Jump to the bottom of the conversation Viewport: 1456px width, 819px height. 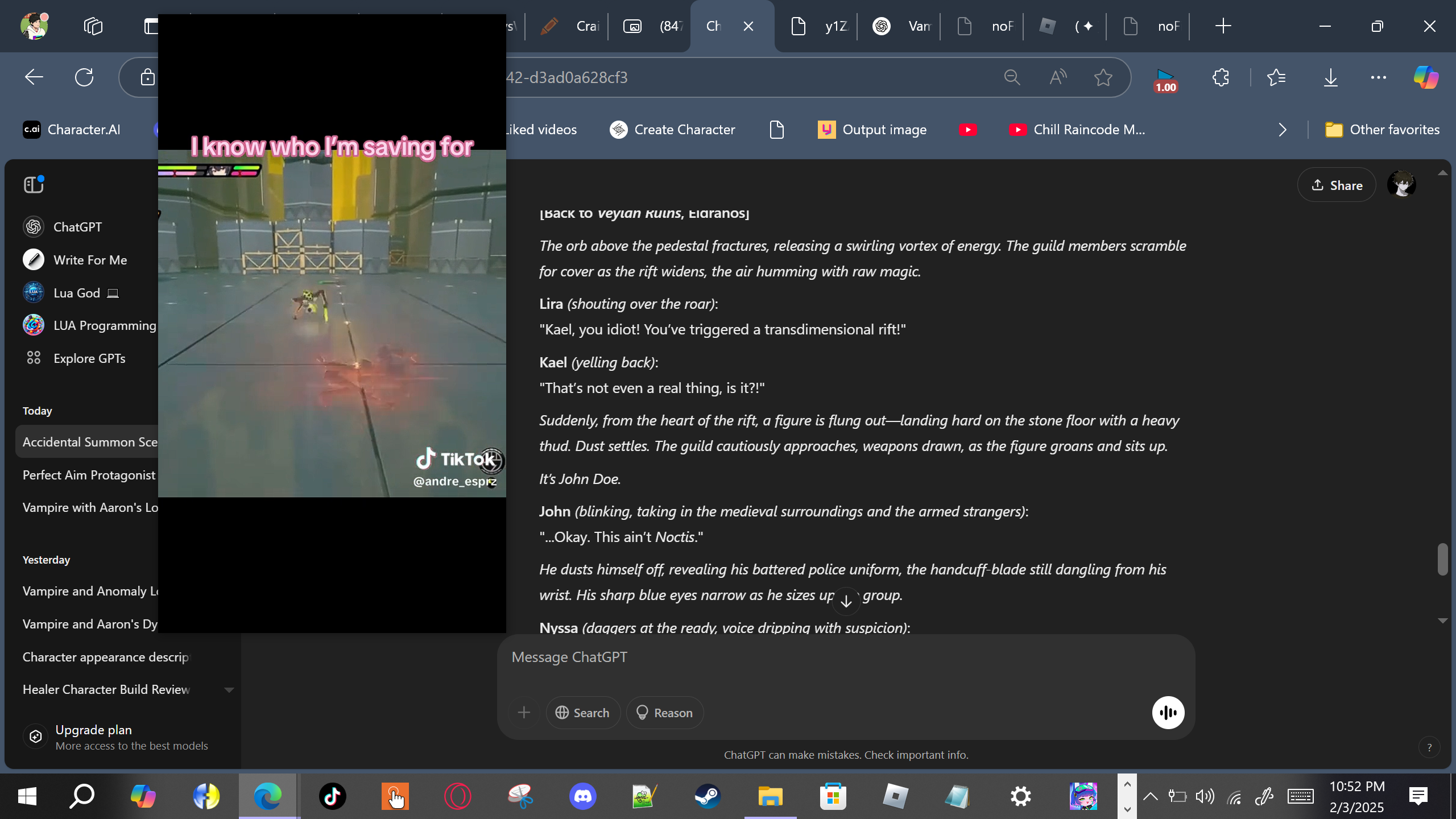pyautogui.click(x=846, y=601)
